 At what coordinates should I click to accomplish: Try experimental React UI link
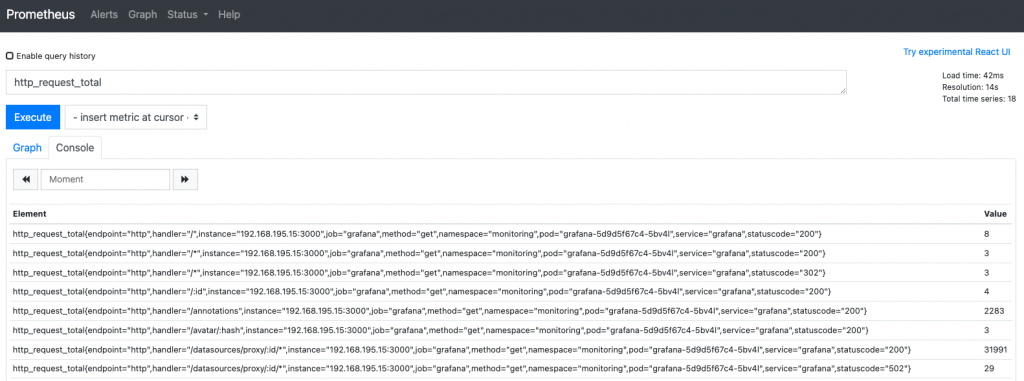click(x=957, y=52)
